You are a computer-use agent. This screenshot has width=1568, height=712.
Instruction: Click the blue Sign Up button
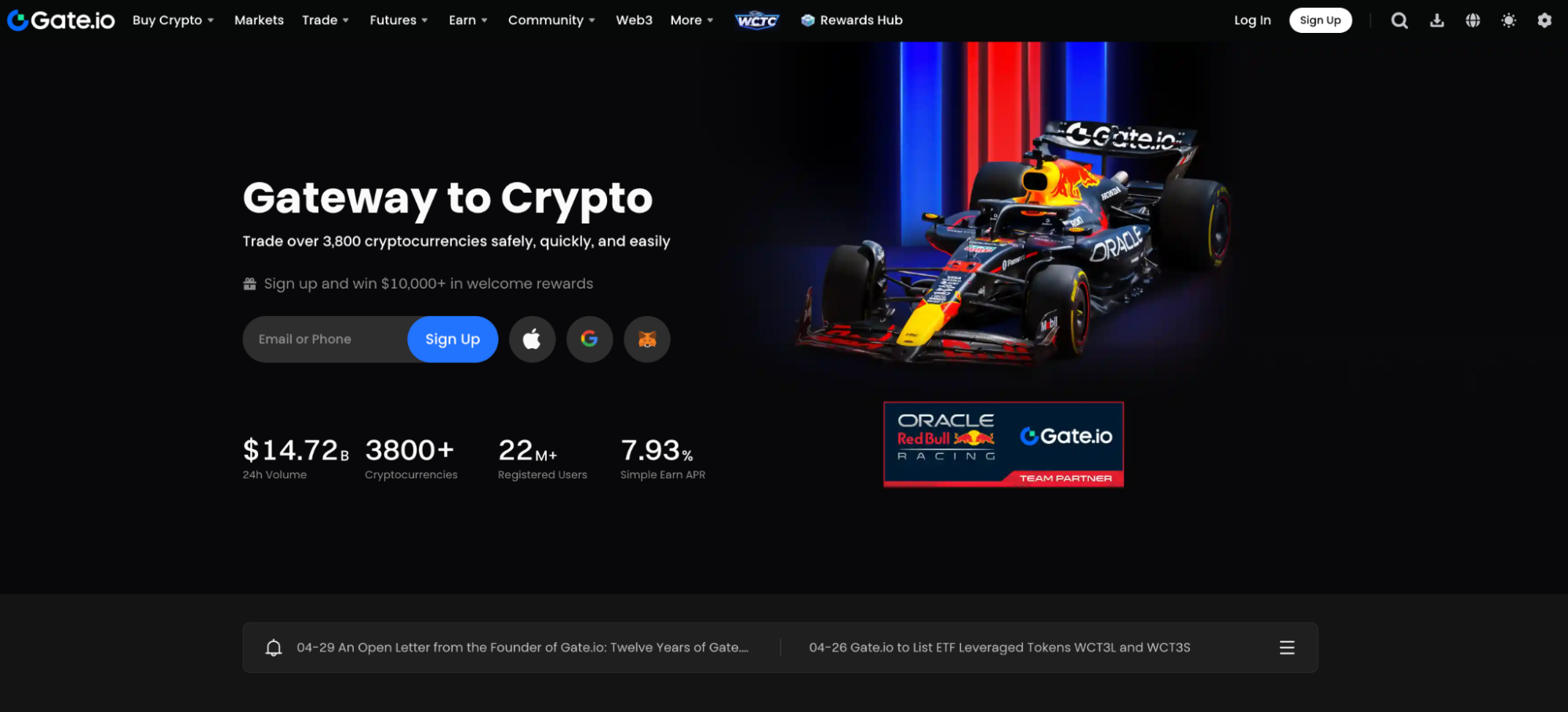coord(453,340)
